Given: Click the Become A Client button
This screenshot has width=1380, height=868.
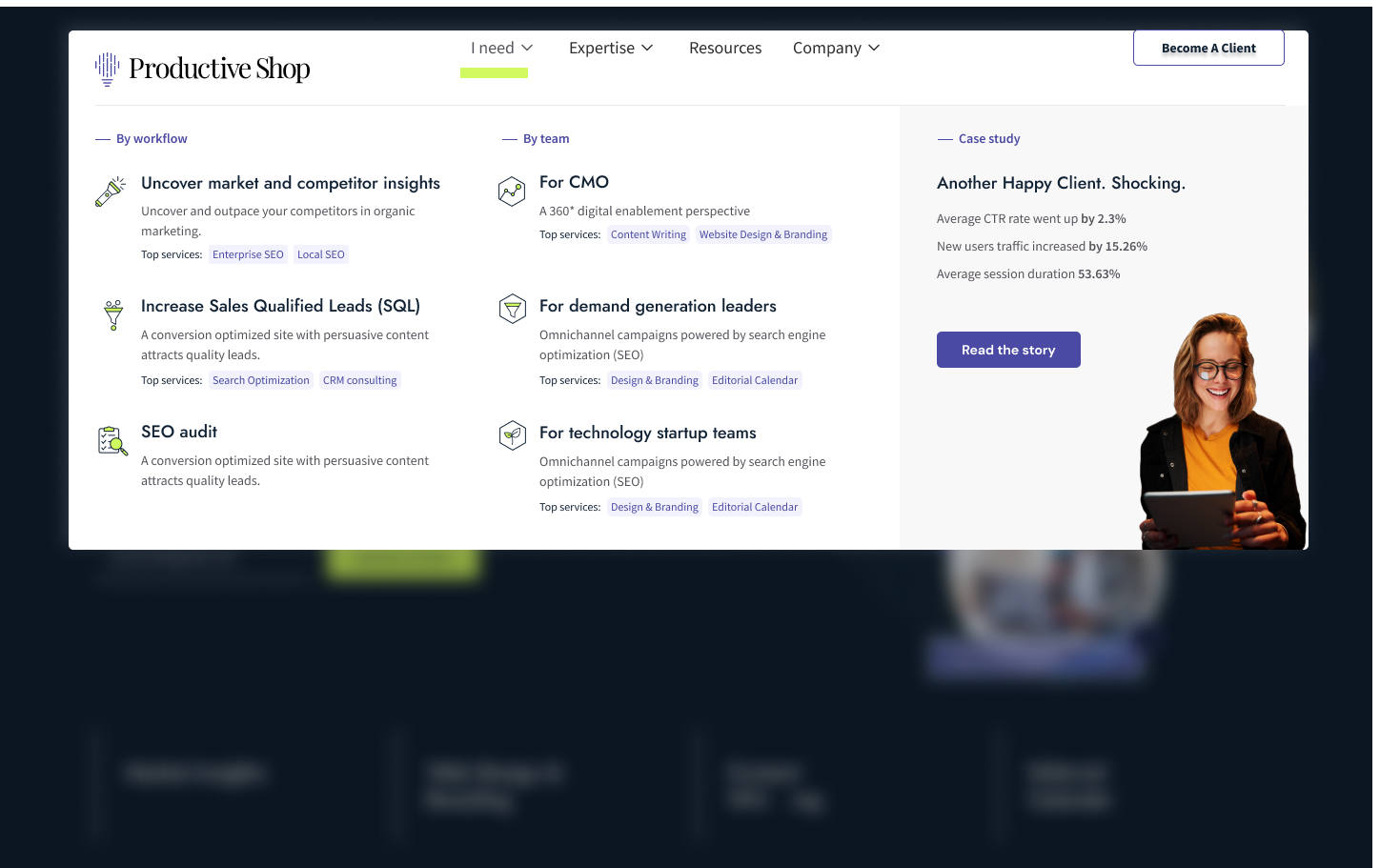Looking at the screenshot, I should coord(1208,47).
